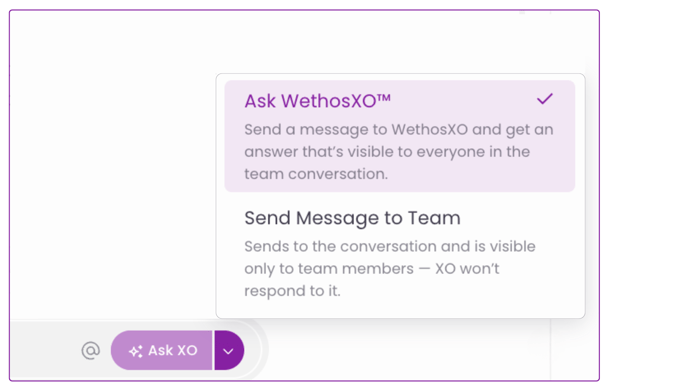Click the message input area left of @
Image resolution: width=688 pixels, height=387 pixels.
pos(43,350)
